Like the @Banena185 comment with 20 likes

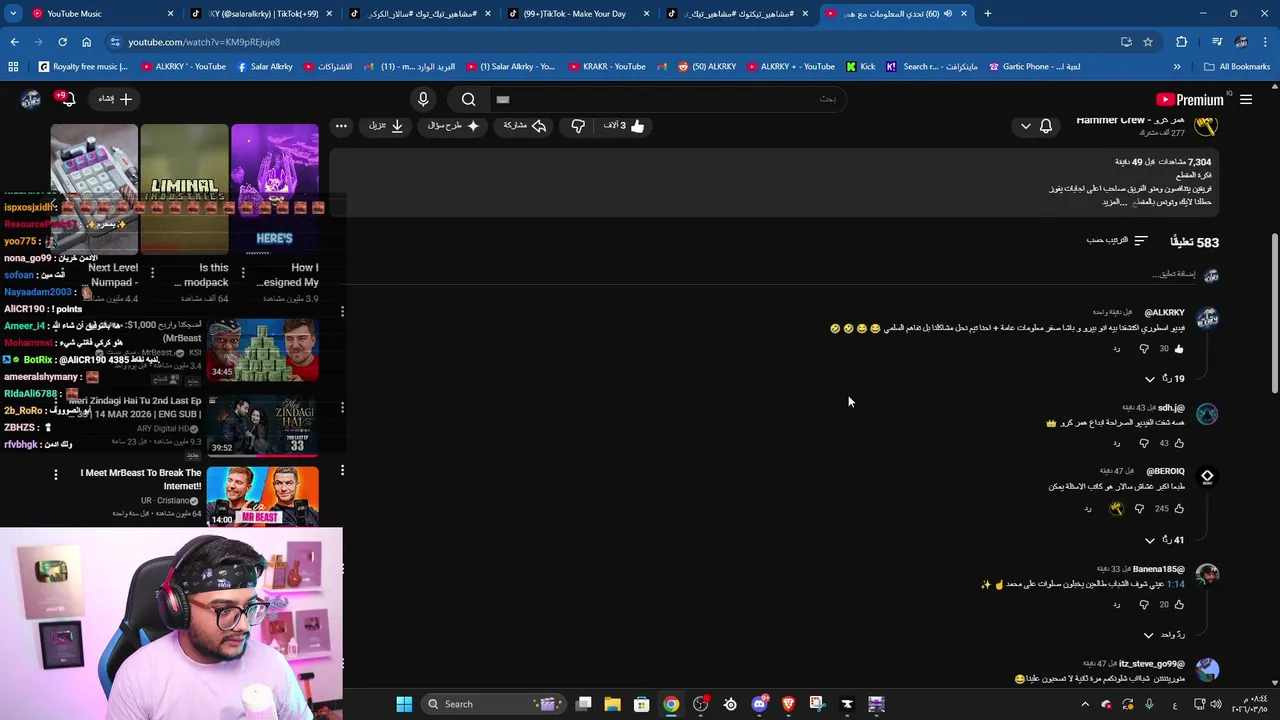1179,605
